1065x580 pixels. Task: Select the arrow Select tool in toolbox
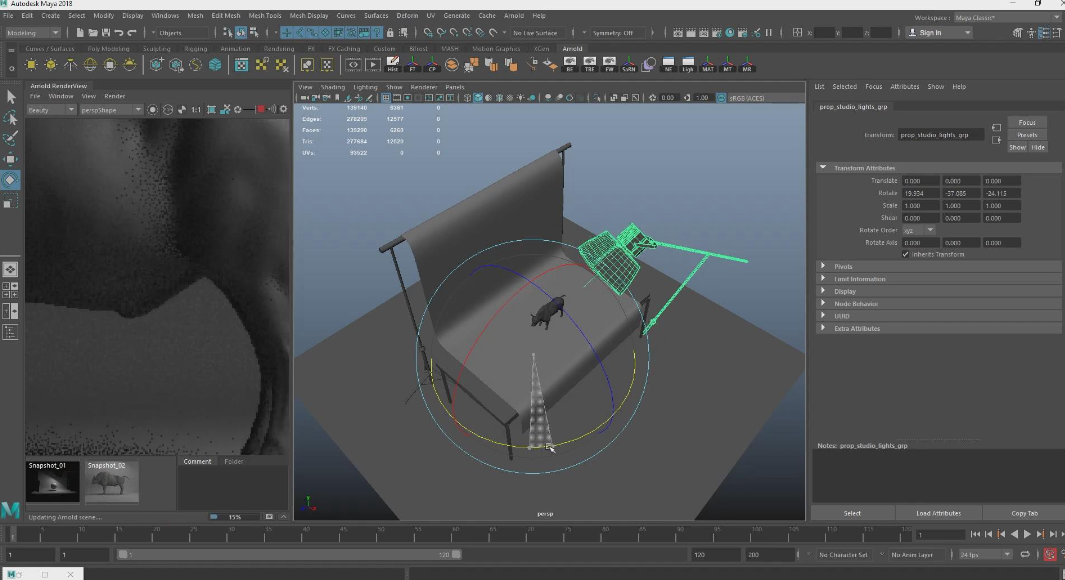[11, 97]
